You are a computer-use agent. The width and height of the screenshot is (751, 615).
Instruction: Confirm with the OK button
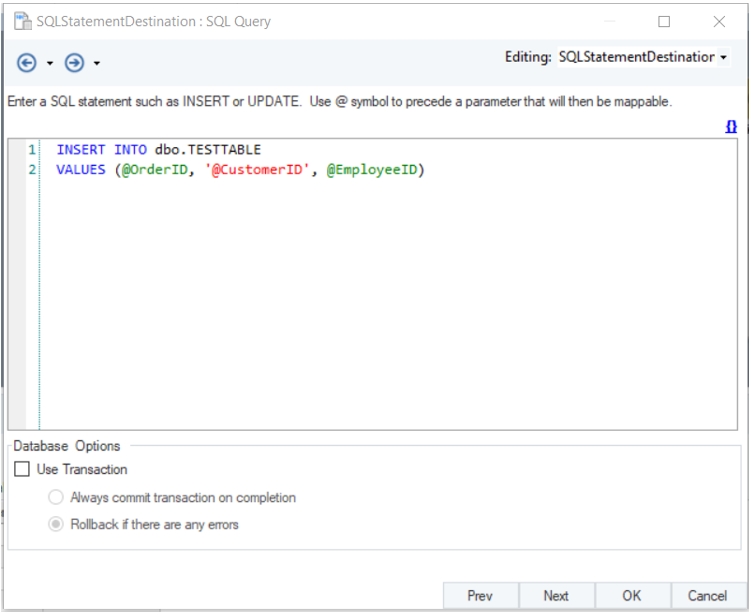click(x=631, y=596)
